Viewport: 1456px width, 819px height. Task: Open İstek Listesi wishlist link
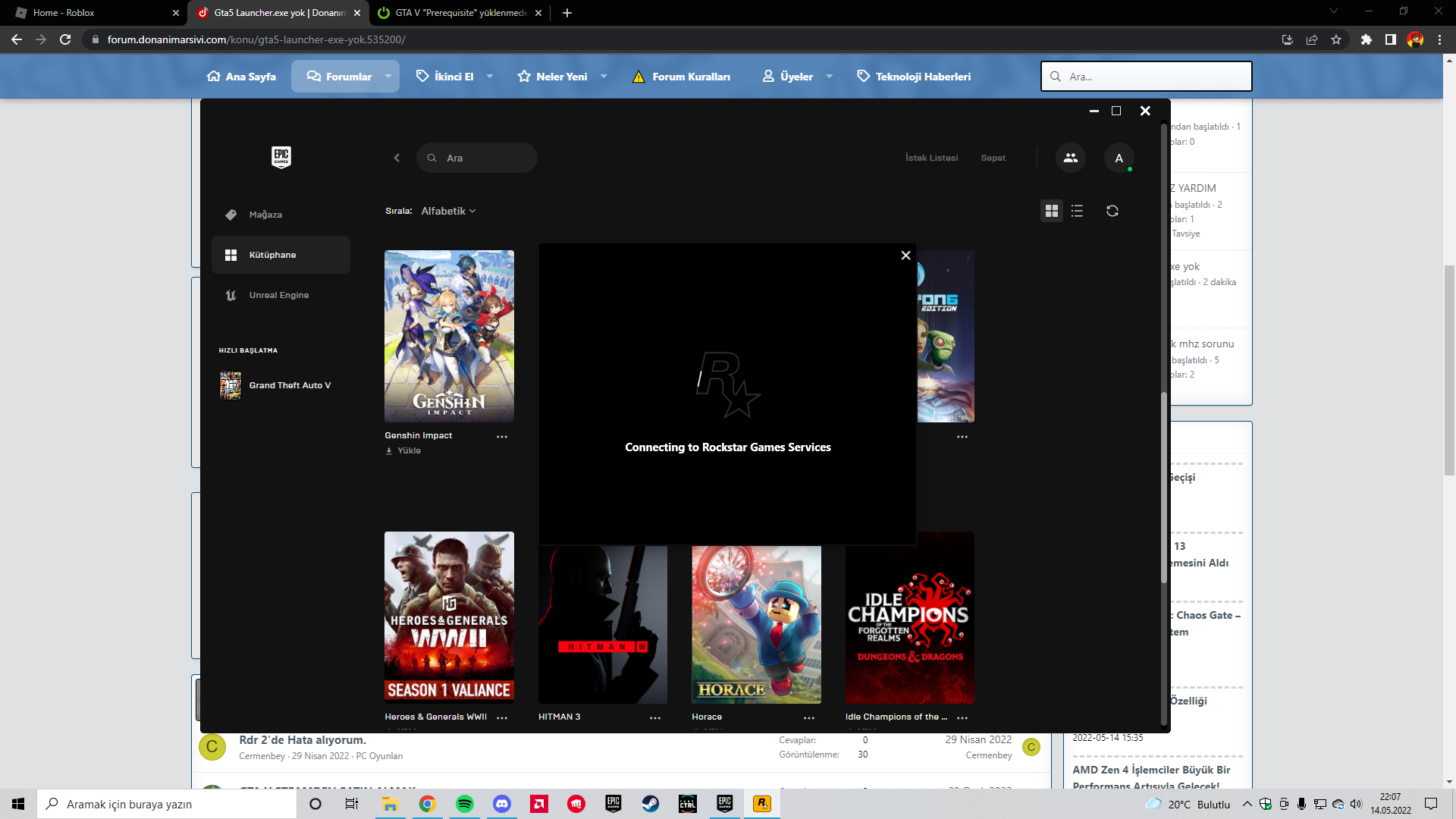[x=931, y=158]
